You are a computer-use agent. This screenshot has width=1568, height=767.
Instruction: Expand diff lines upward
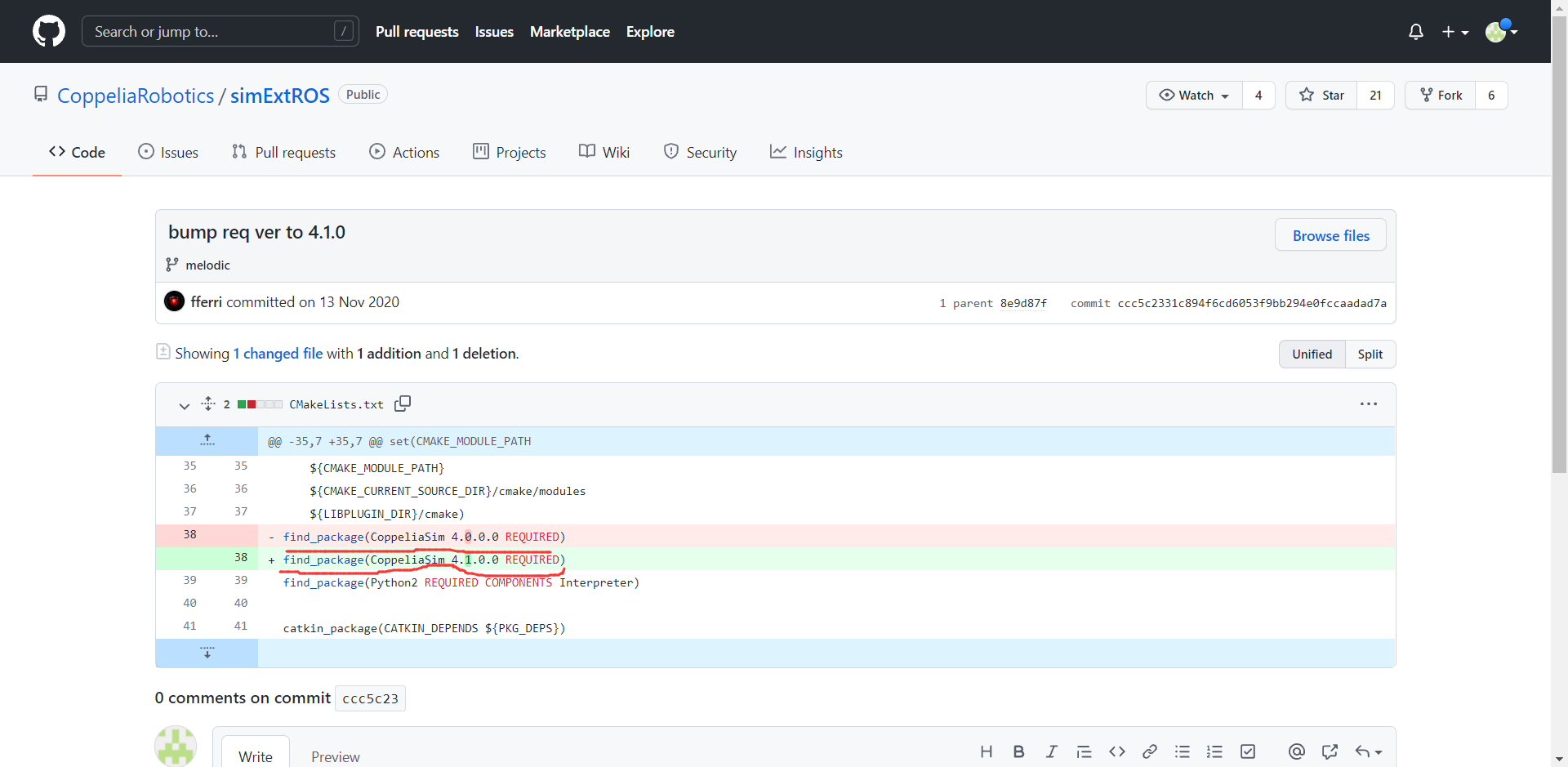207,440
